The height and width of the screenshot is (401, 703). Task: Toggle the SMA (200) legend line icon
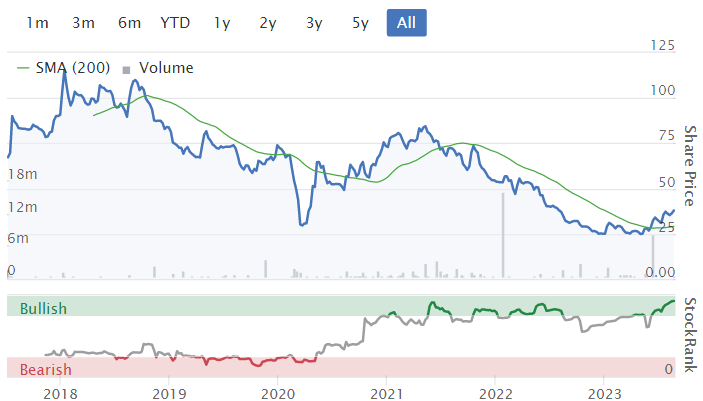tap(26, 69)
